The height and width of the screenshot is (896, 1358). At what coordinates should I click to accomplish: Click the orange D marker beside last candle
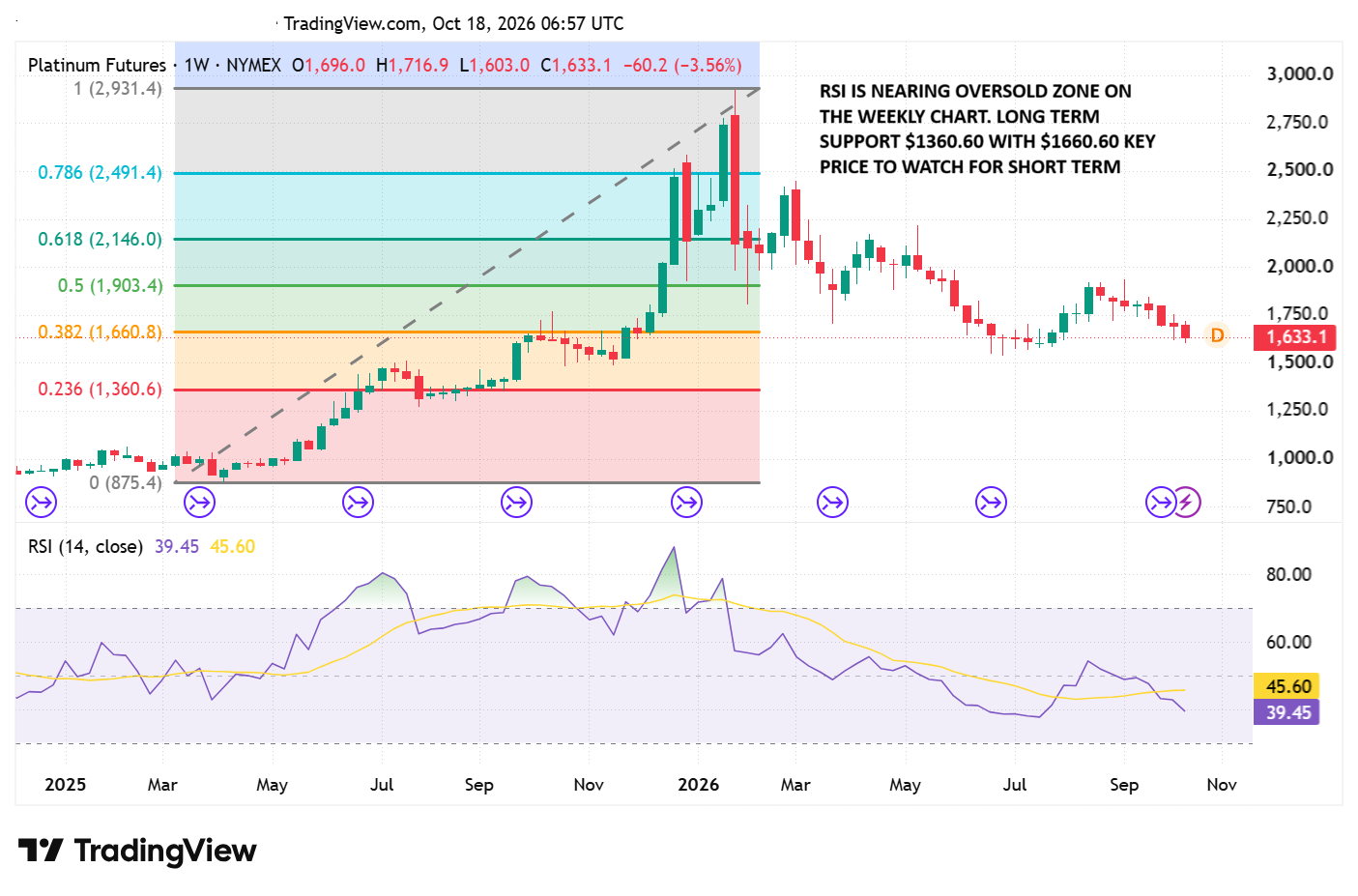pyautogui.click(x=1217, y=335)
